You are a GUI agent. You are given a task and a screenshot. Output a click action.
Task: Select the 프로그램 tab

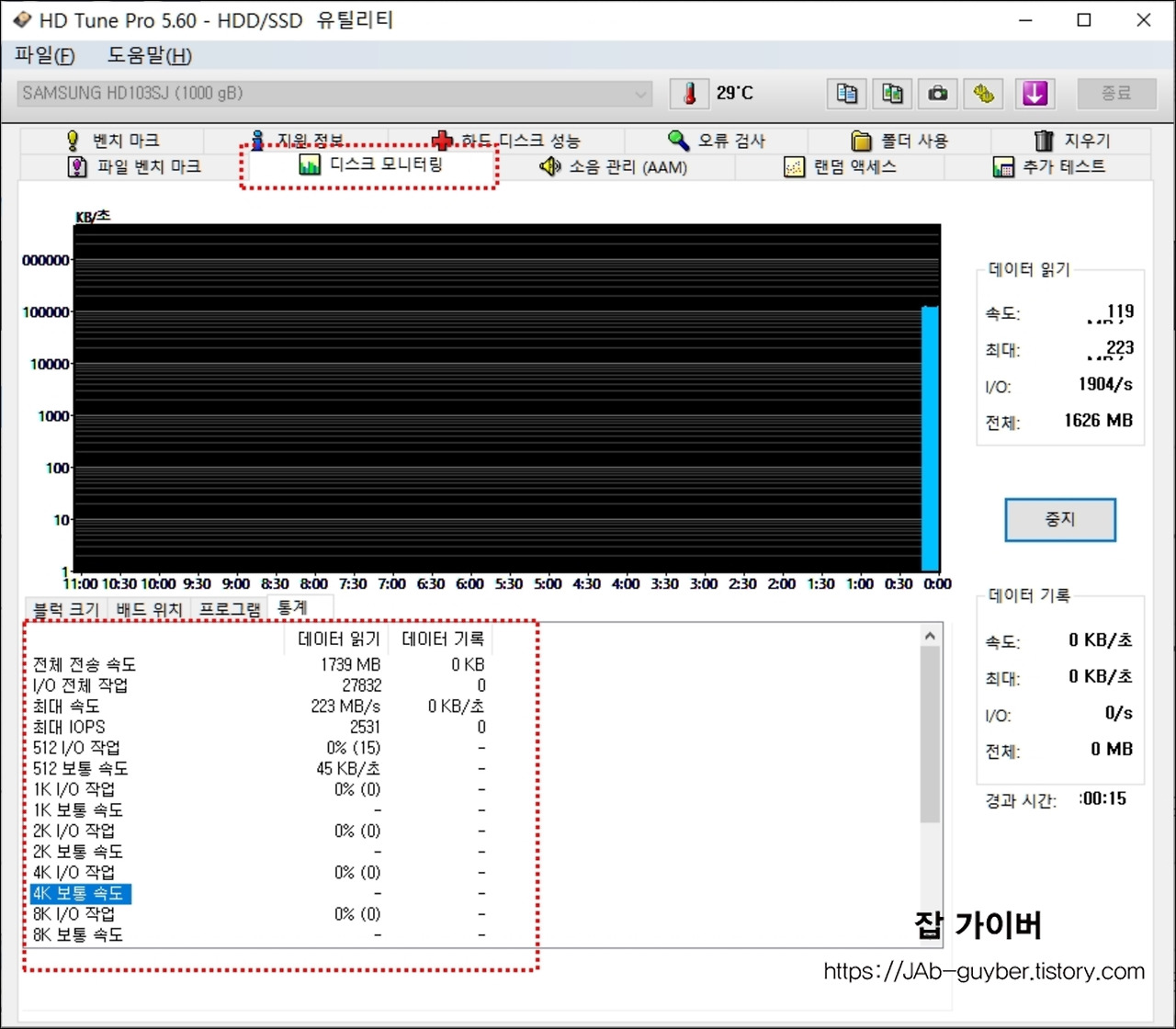[229, 608]
